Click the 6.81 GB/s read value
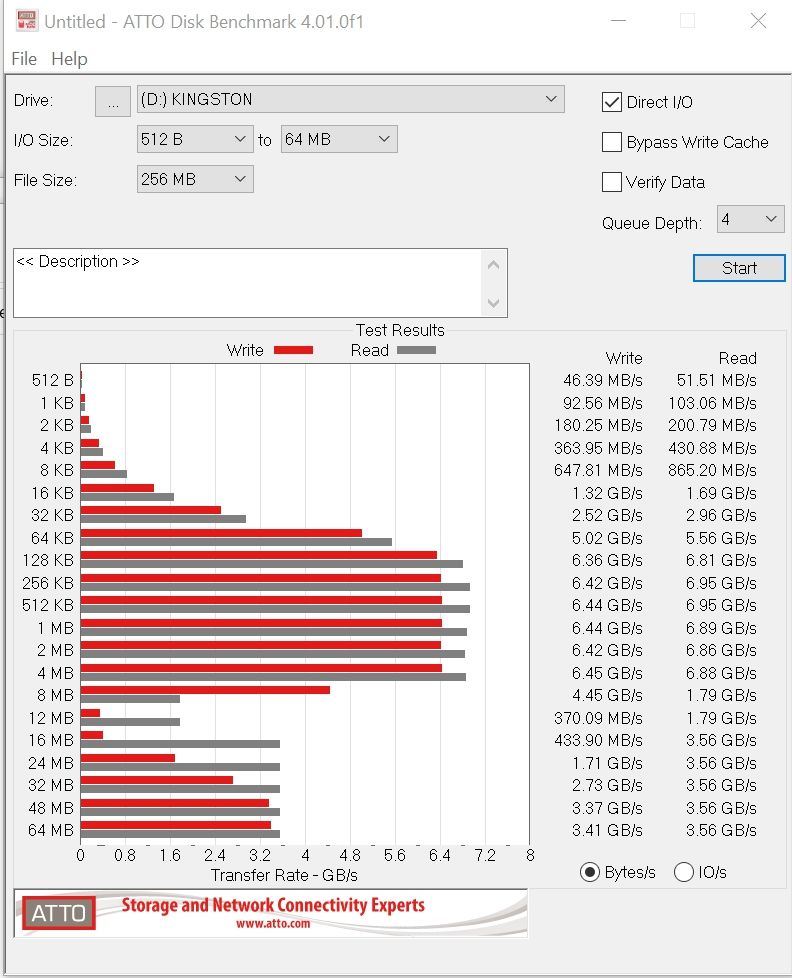Image resolution: width=792 pixels, height=978 pixels. click(721, 560)
